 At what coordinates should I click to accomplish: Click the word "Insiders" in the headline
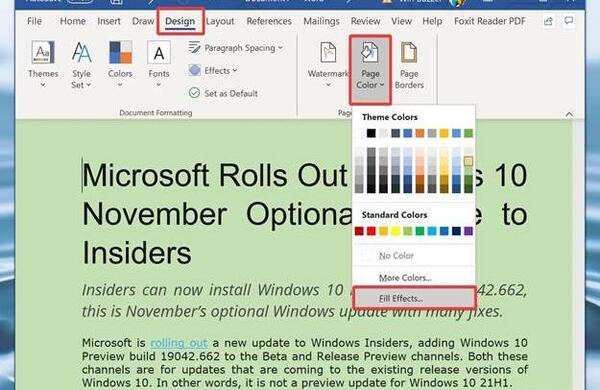(x=137, y=253)
